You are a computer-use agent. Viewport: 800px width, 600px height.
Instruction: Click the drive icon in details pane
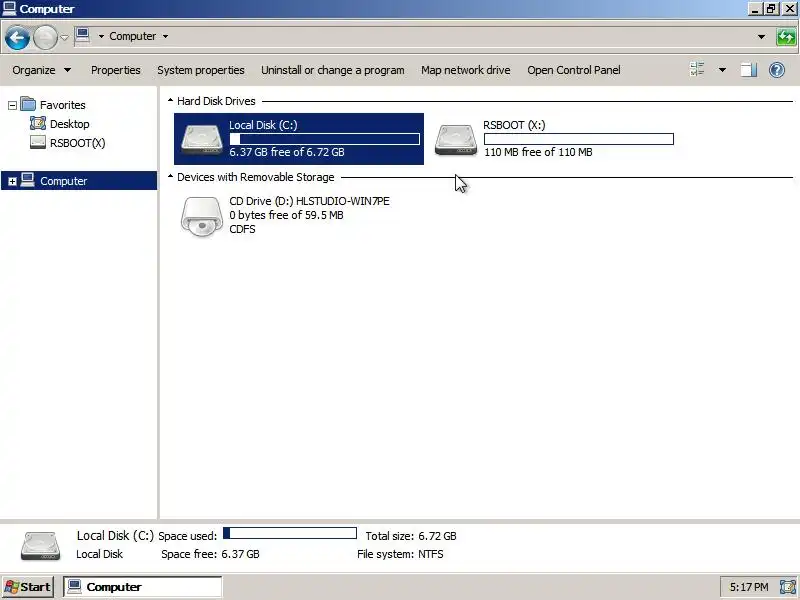40,546
